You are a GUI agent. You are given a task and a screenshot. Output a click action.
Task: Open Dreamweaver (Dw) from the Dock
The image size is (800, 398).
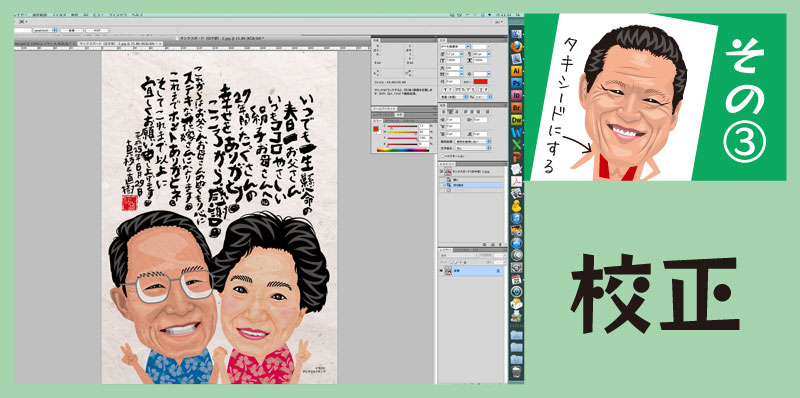click(x=516, y=119)
